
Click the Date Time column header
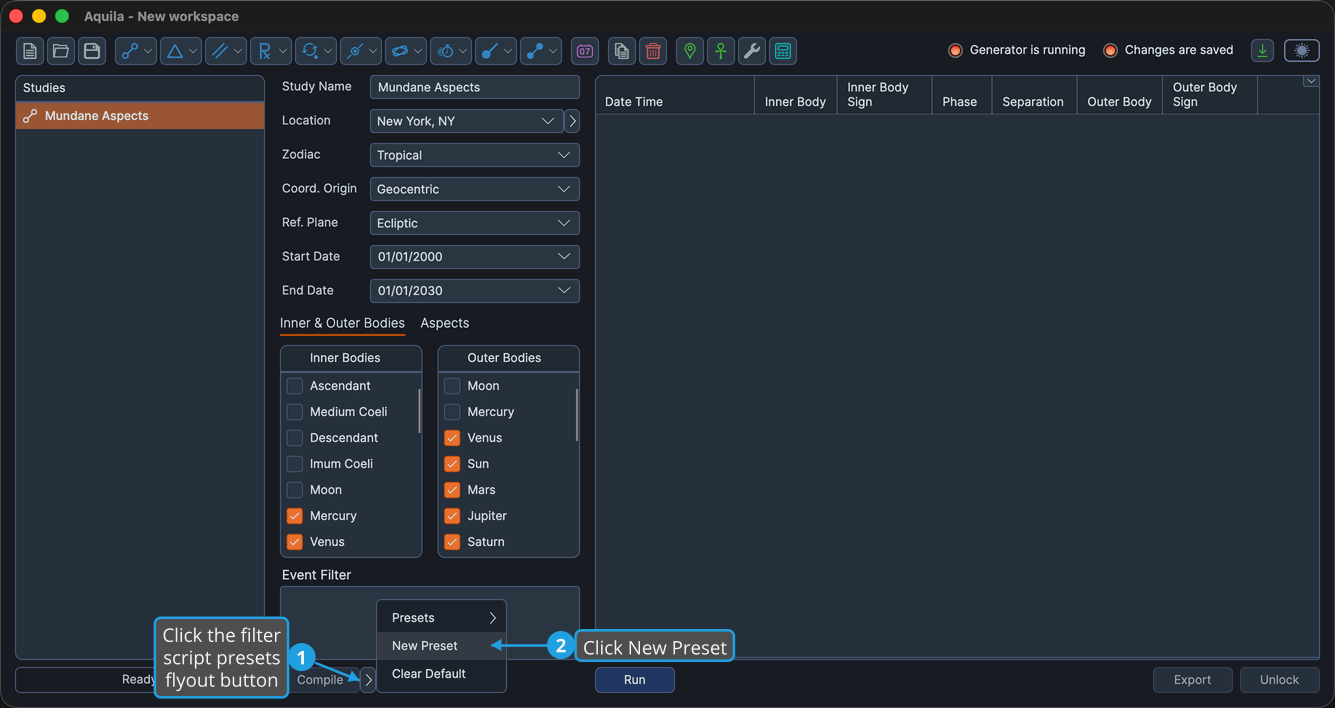coord(675,95)
